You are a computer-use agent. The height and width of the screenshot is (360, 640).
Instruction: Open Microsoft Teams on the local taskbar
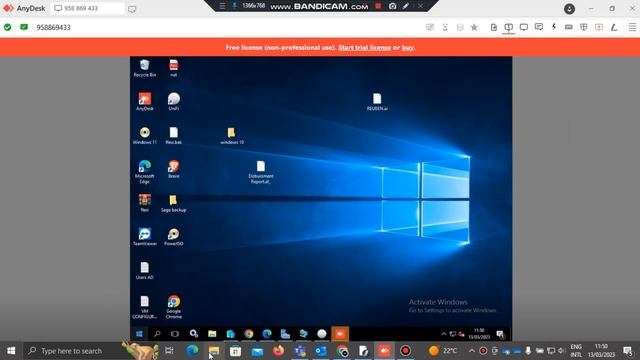[x=300, y=351]
